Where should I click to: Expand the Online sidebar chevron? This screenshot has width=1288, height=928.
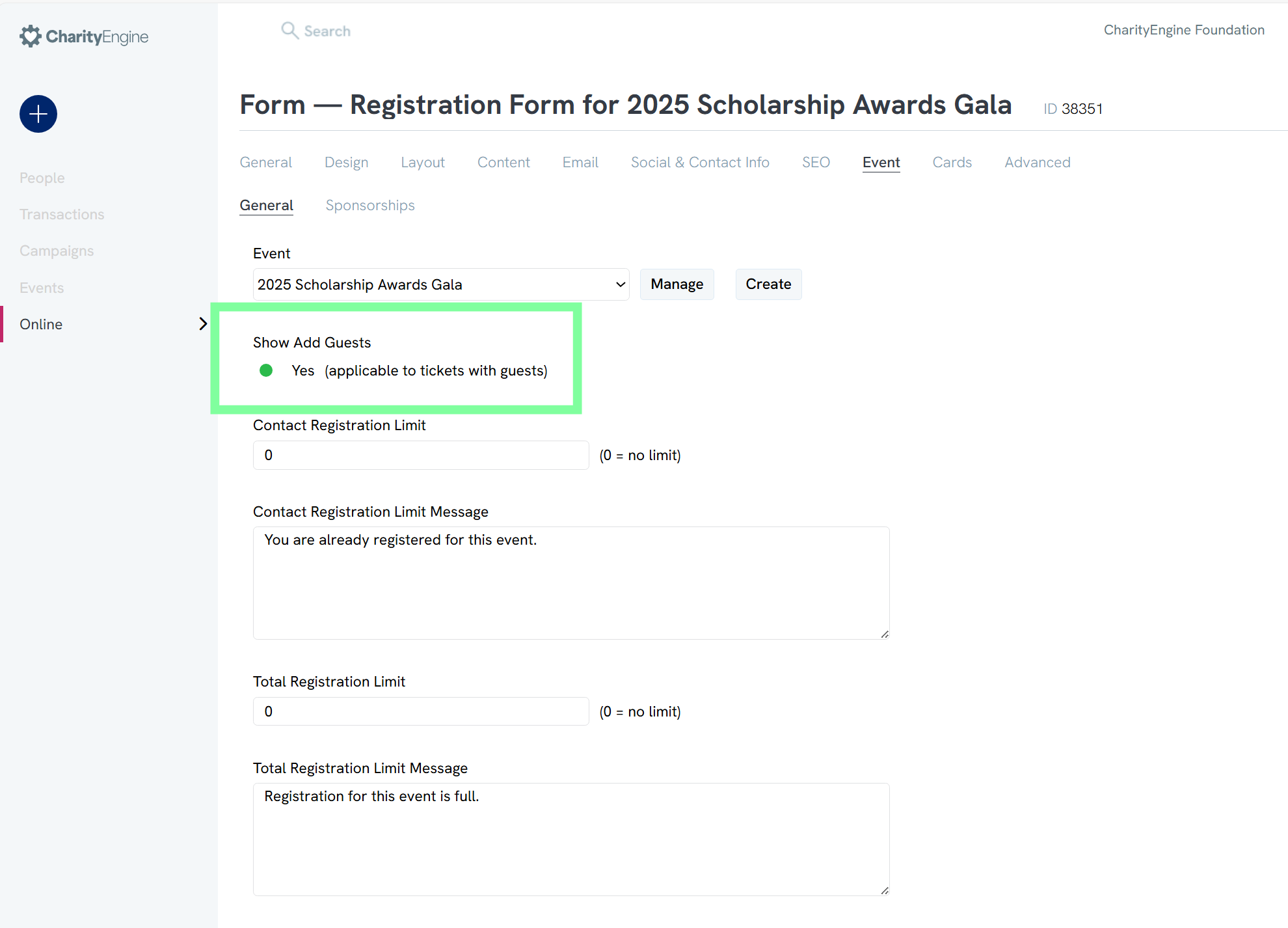[x=203, y=324]
